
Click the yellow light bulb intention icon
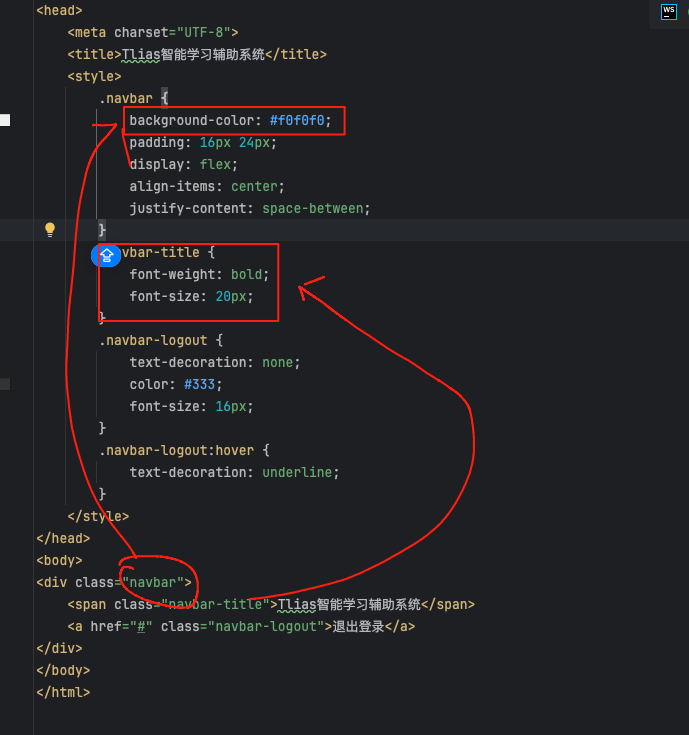pos(50,230)
